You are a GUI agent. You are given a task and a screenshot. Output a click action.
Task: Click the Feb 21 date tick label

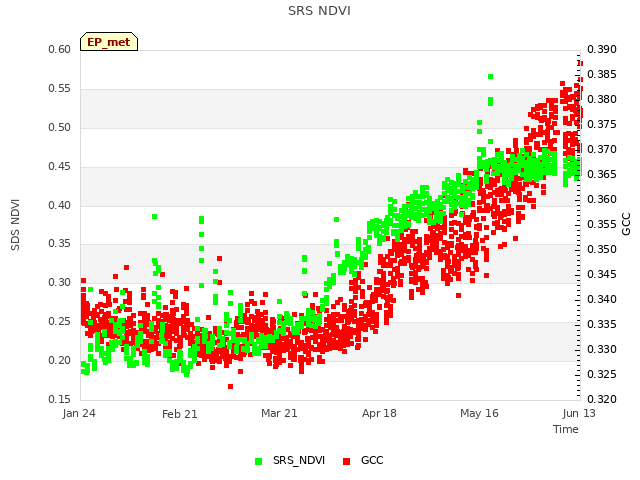pyautogui.click(x=180, y=414)
